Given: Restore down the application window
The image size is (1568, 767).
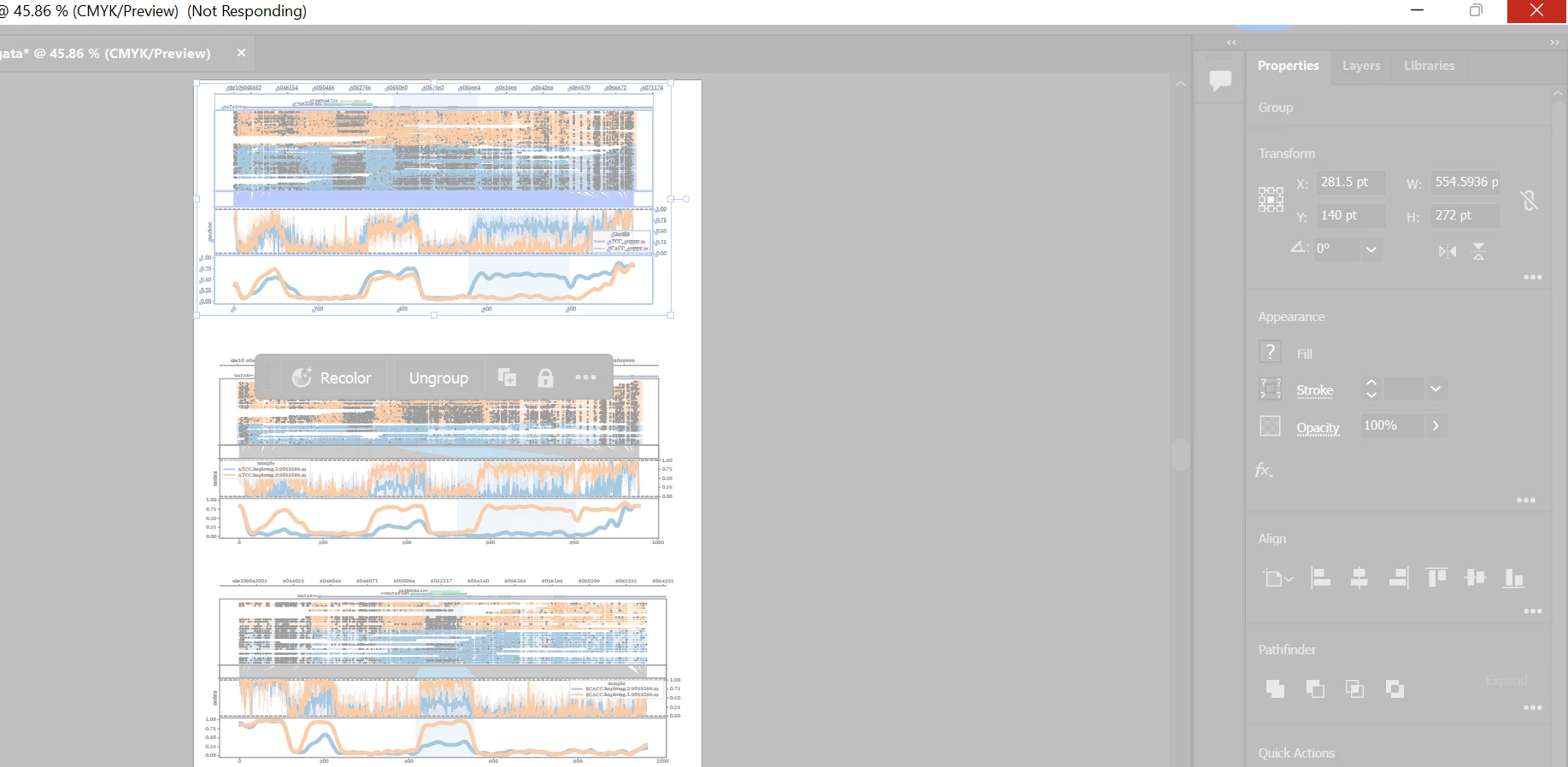Looking at the screenshot, I should pos(1476,10).
